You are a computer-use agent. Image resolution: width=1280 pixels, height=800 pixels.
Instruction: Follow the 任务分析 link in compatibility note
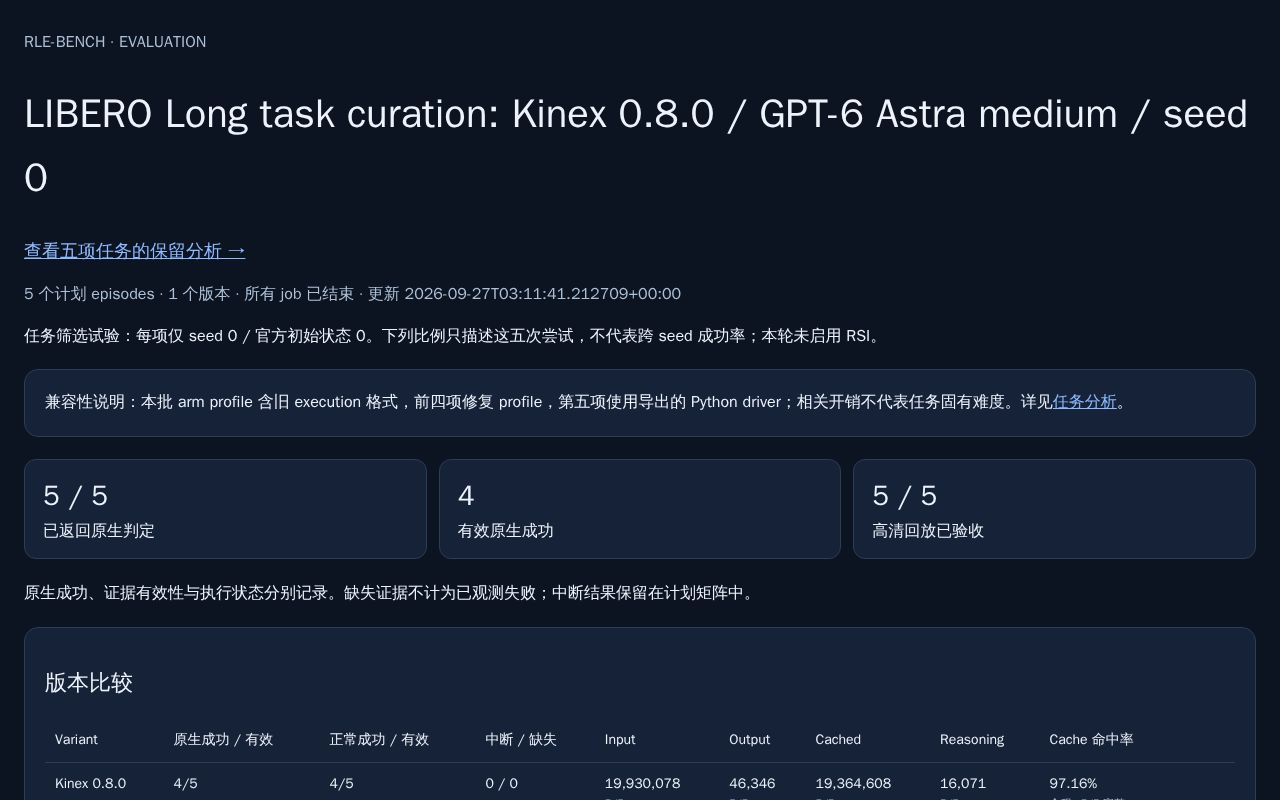pos(1084,402)
